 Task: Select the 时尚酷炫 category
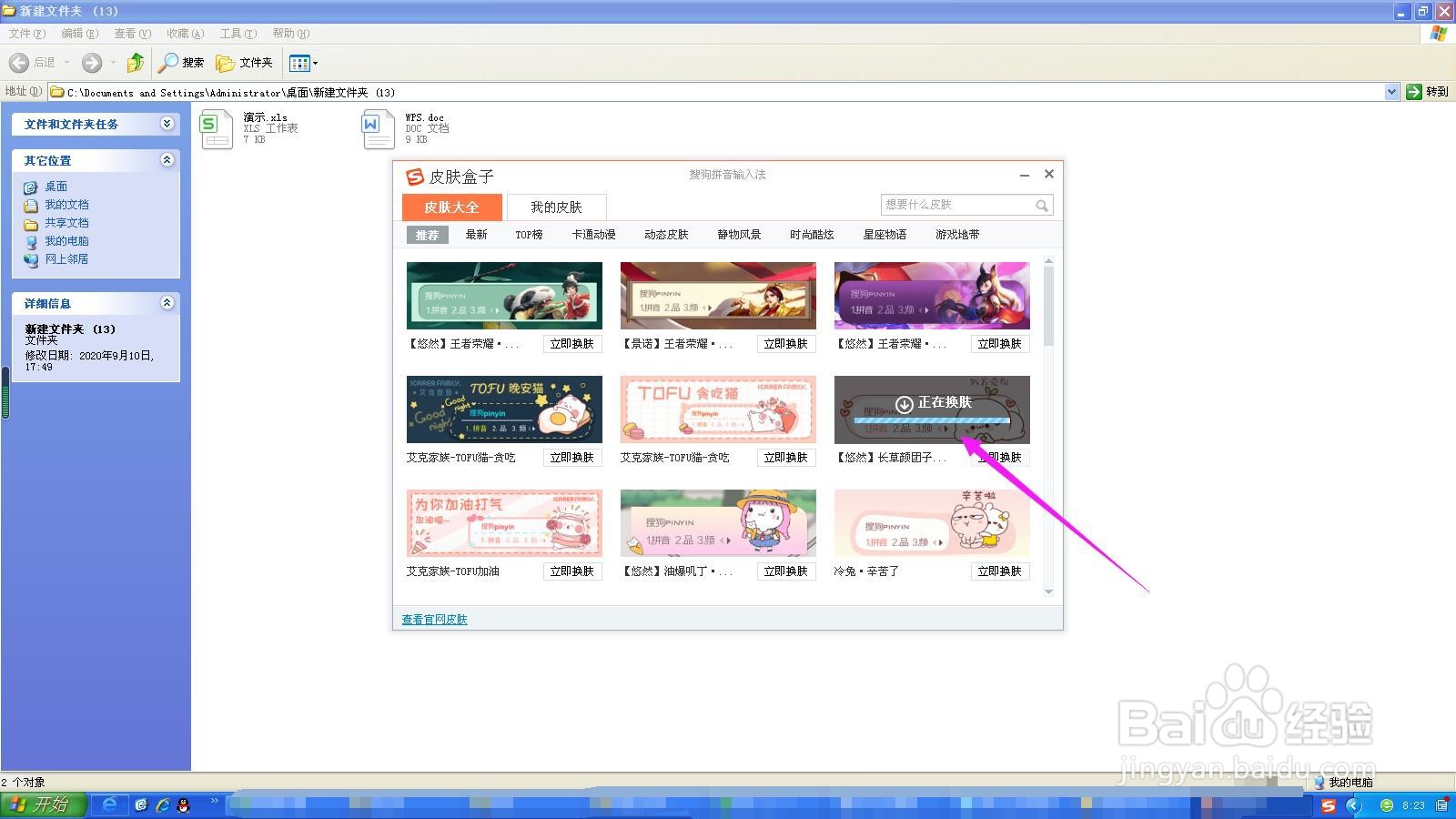[x=812, y=235]
